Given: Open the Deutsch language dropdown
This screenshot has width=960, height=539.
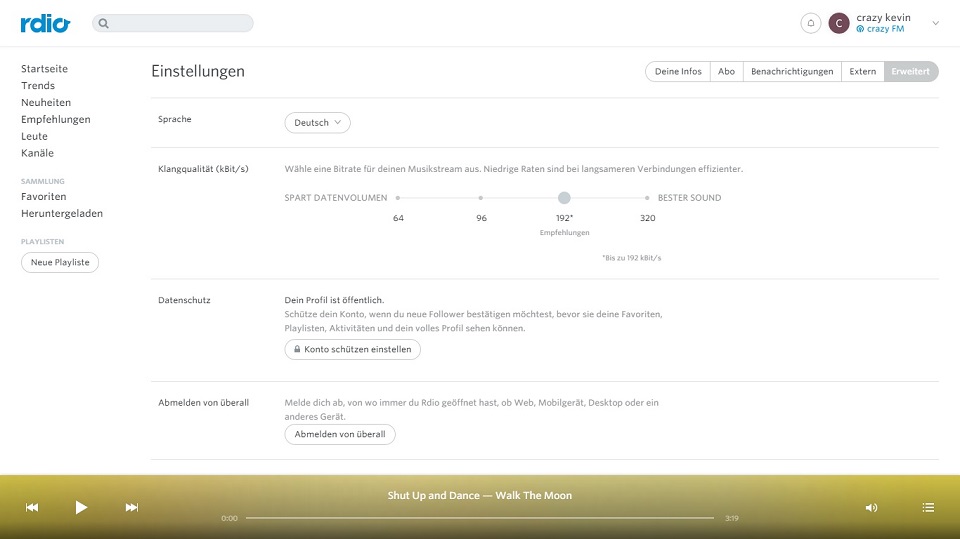Looking at the screenshot, I should coord(317,123).
